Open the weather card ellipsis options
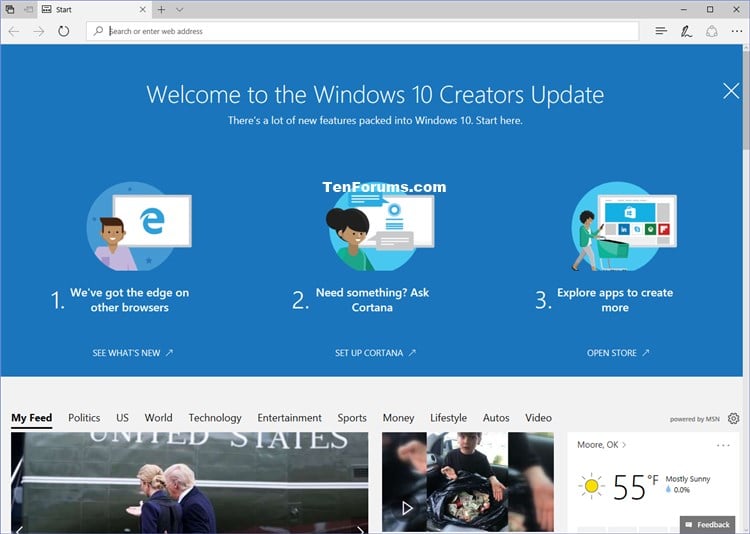Screen dimensions: 750x534 [723, 445]
